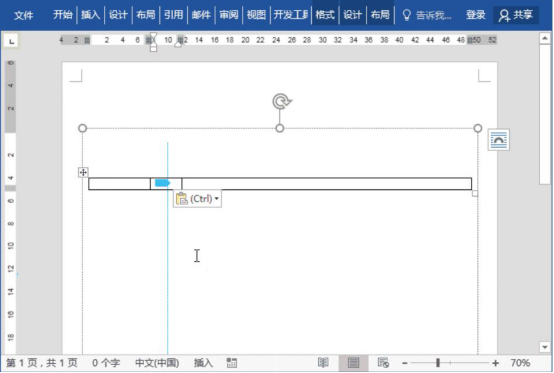Click the vertical scrollbar down arrow
The image size is (554, 373).
pos(544,347)
